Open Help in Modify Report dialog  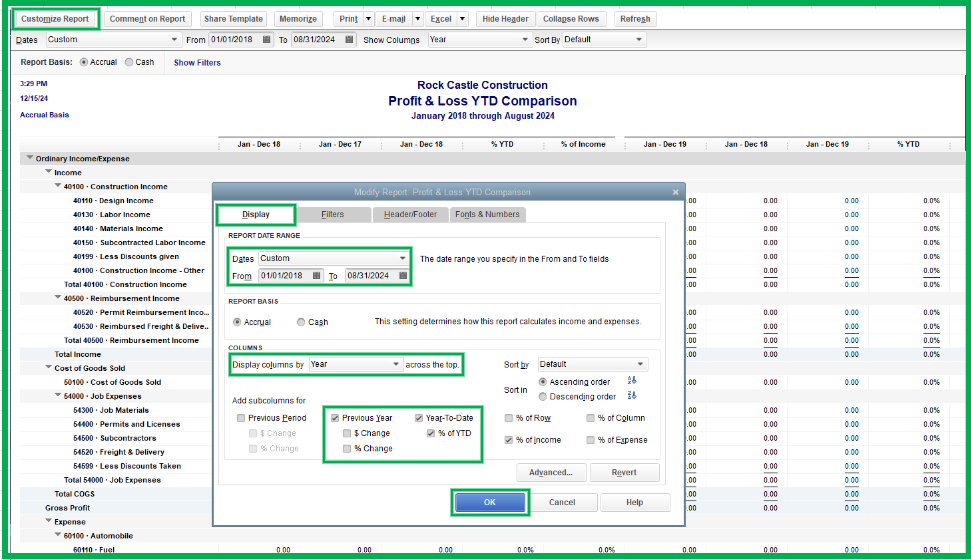[x=635, y=502]
